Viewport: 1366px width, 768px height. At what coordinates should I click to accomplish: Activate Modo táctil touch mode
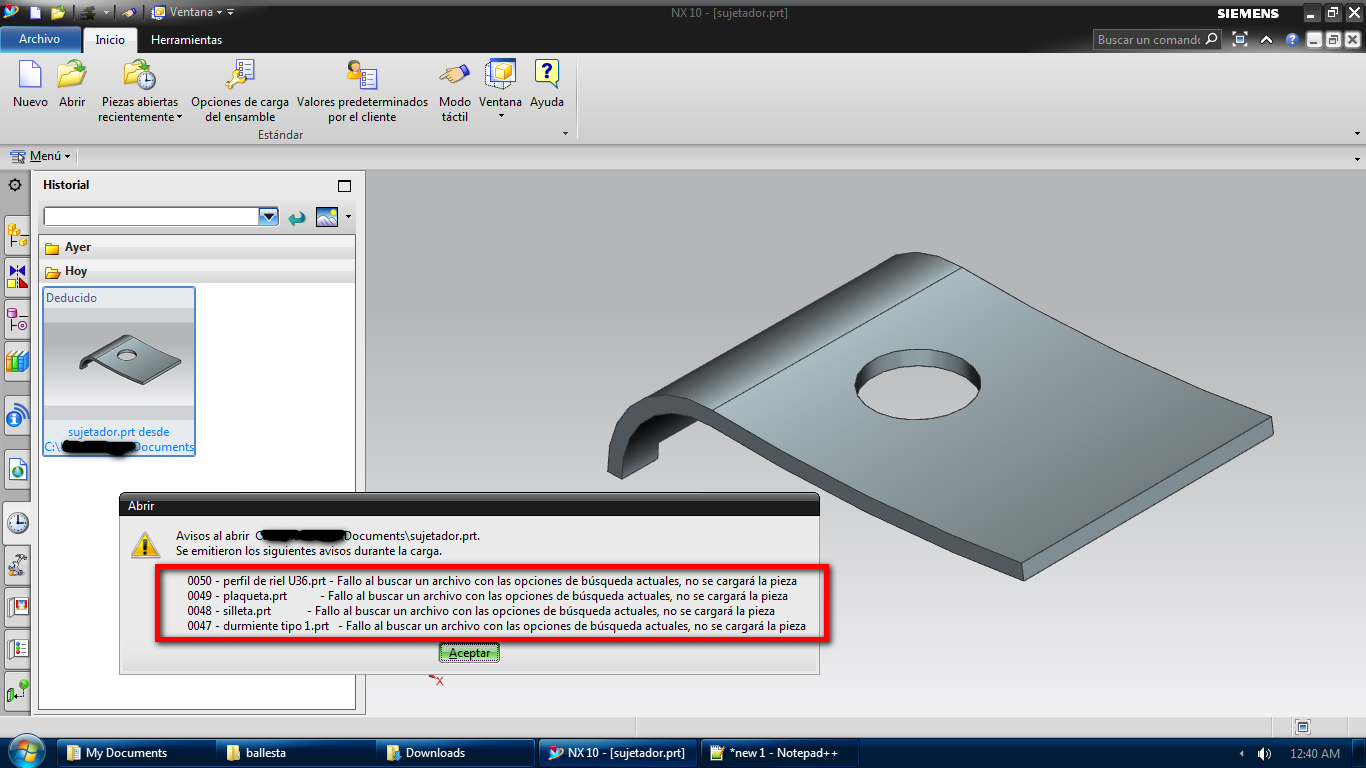click(x=454, y=91)
